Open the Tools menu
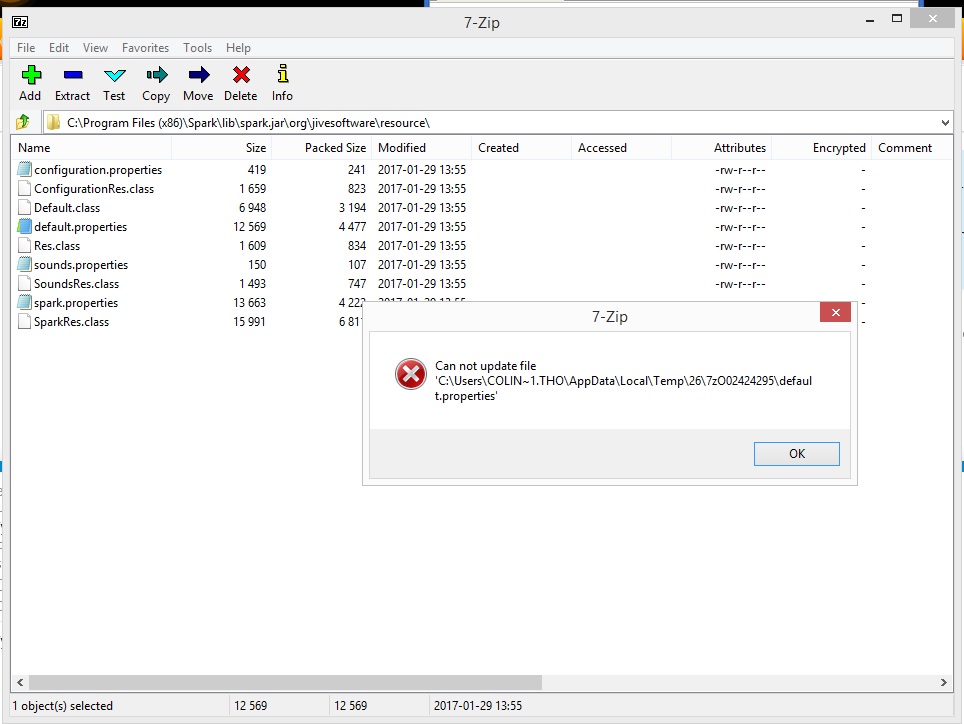This screenshot has height=724, width=964. [197, 48]
